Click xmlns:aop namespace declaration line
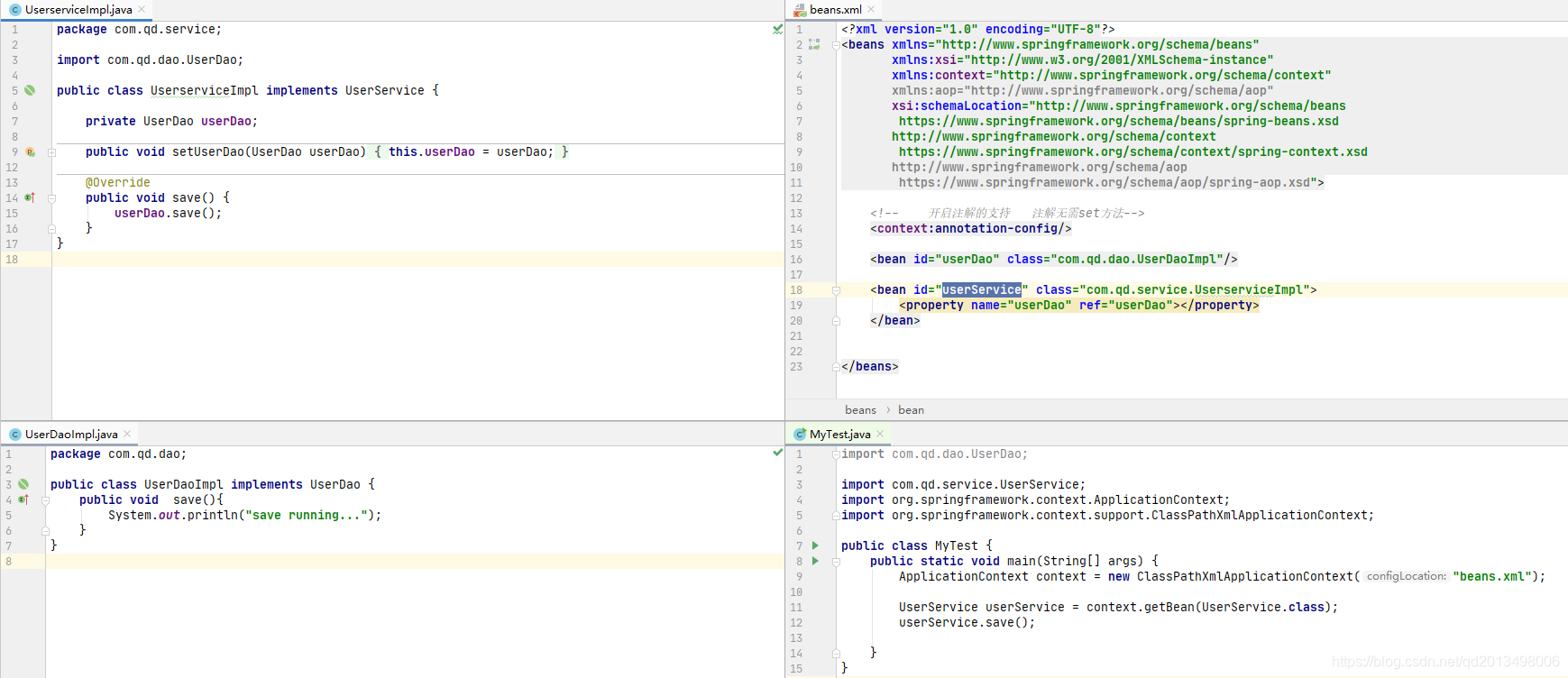This screenshot has width=1568, height=678. pyautogui.click(x=1083, y=90)
